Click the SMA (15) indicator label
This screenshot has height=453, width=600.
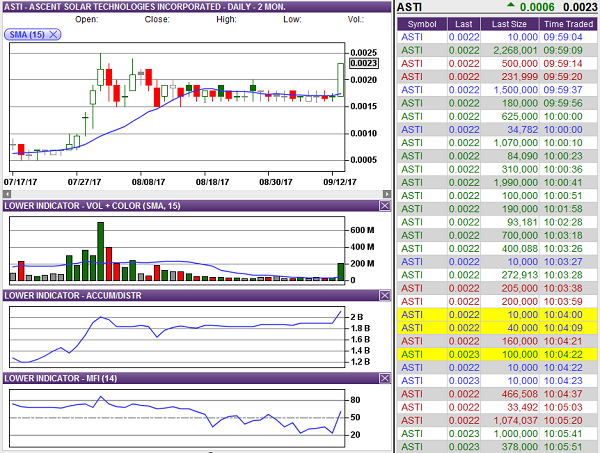[x=27, y=34]
